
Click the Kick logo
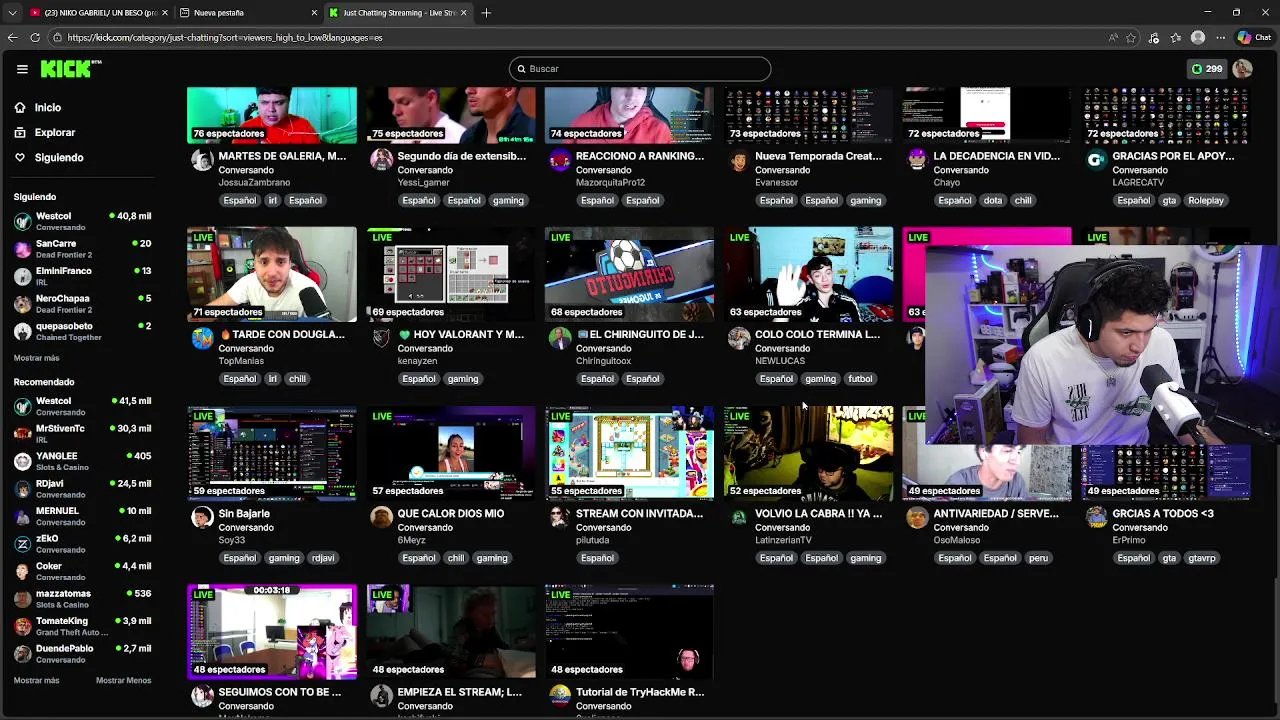click(x=70, y=68)
